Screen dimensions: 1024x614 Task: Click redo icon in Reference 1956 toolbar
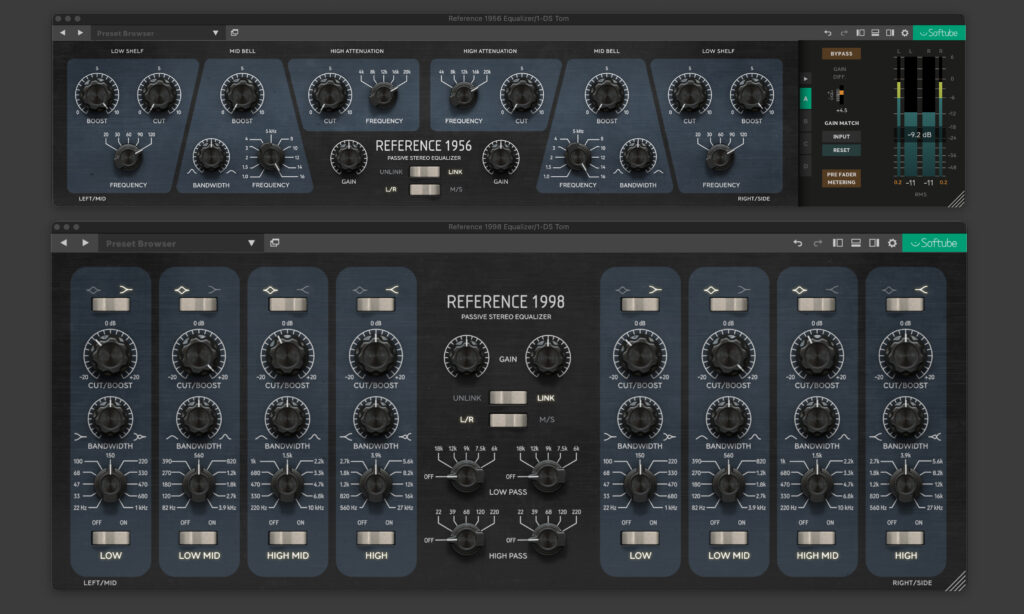tap(844, 33)
